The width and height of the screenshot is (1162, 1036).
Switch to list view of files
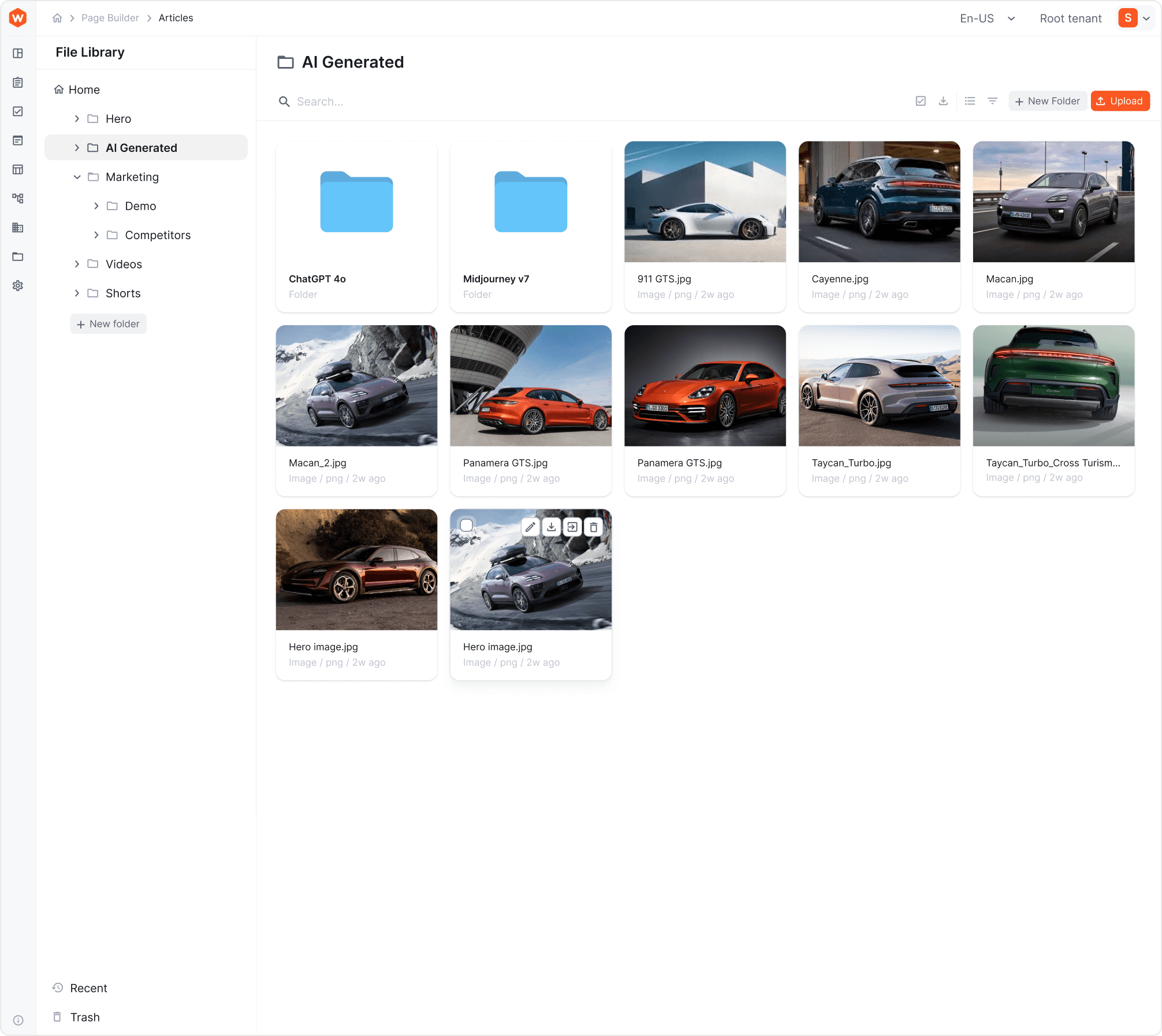pos(970,100)
